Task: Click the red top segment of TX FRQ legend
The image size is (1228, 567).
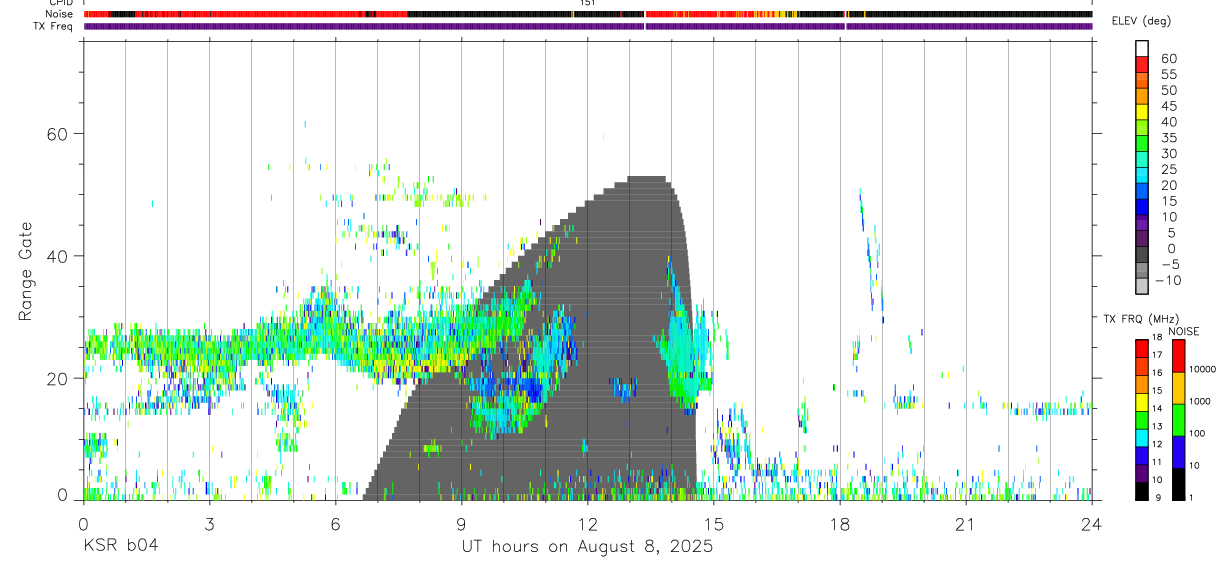Action: [x=1141, y=349]
